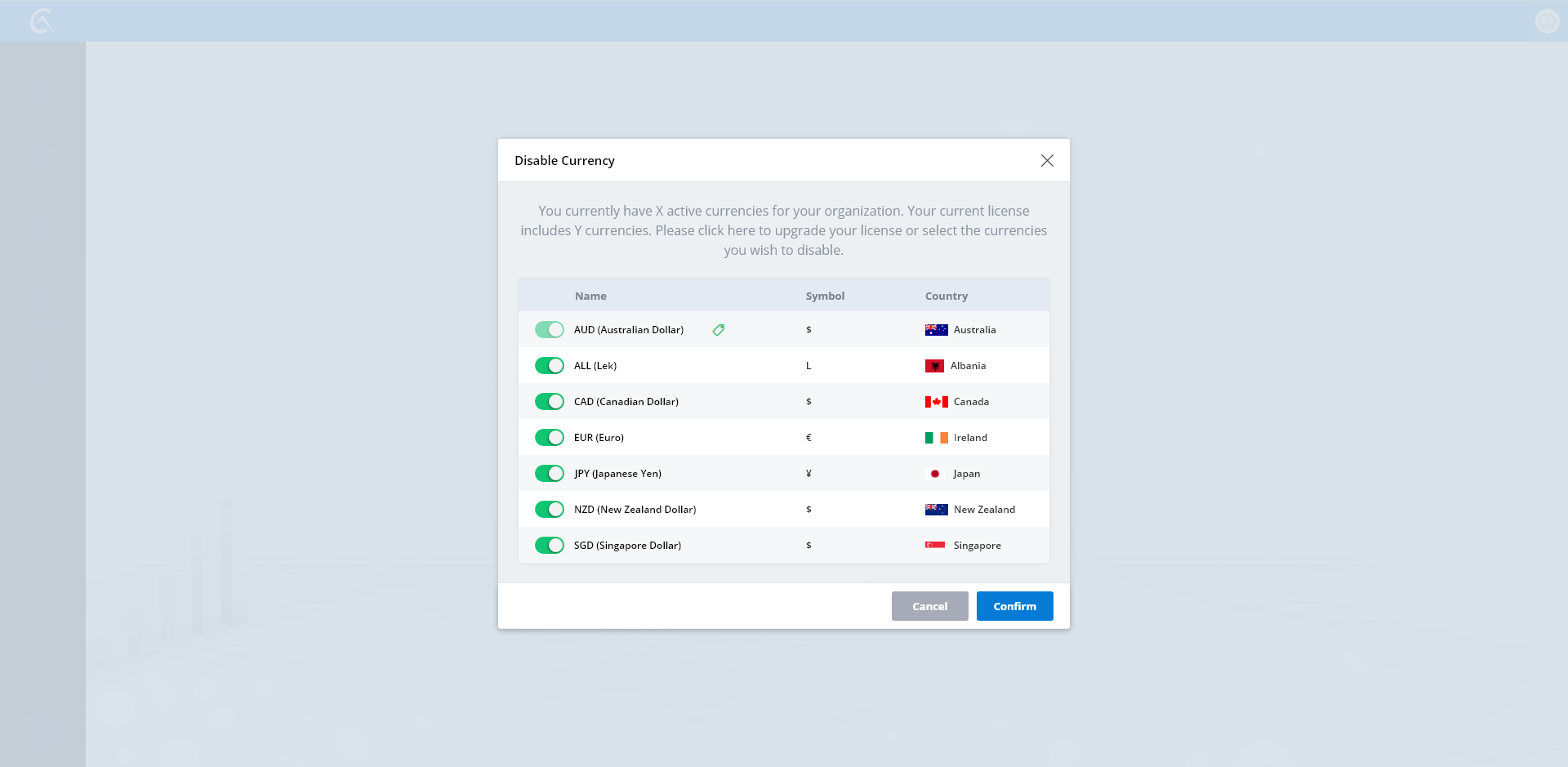This screenshot has width=1568, height=767.
Task: Disable the ALL (Lek) currency toggle
Action: click(550, 366)
